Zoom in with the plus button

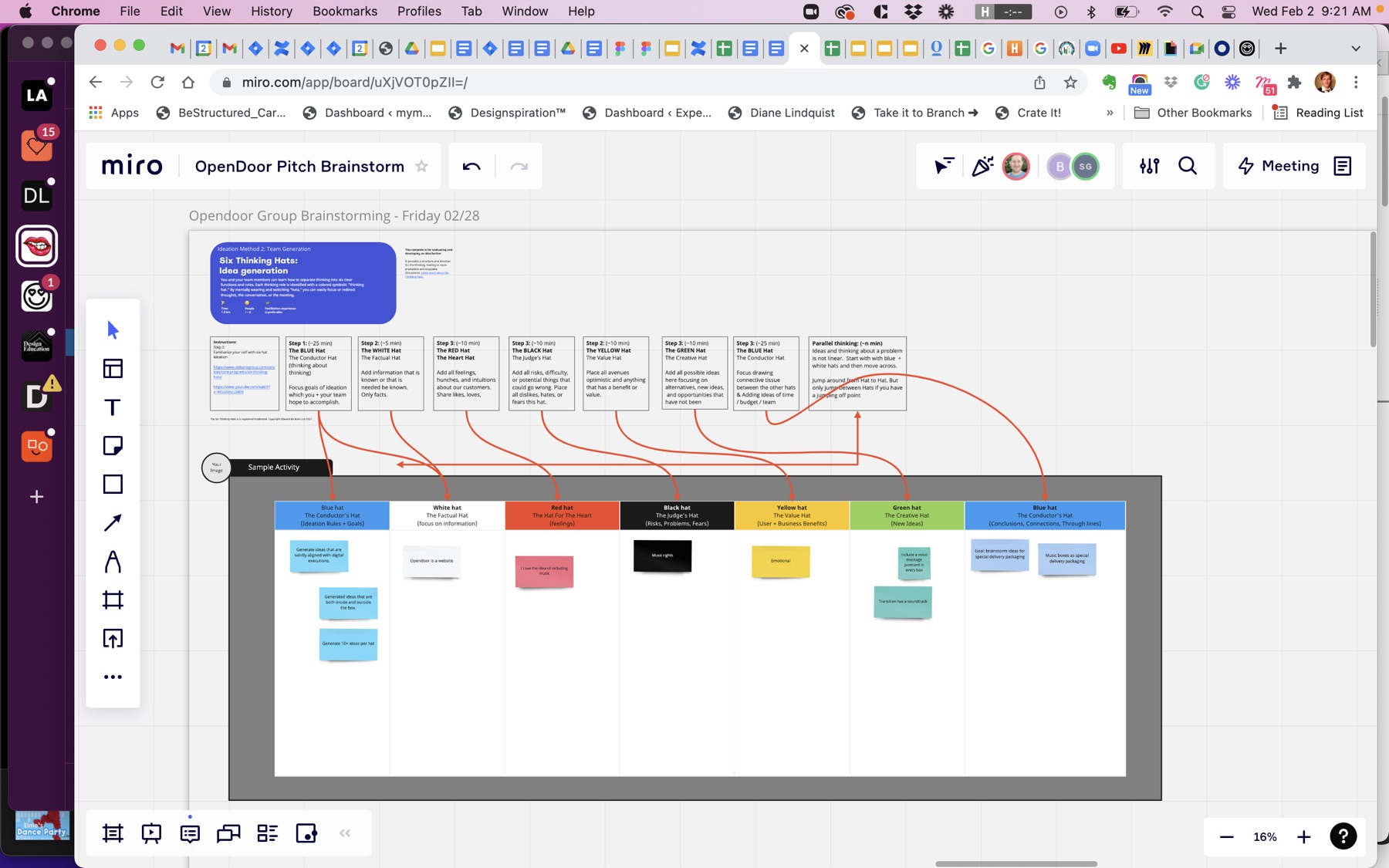(x=1304, y=837)
